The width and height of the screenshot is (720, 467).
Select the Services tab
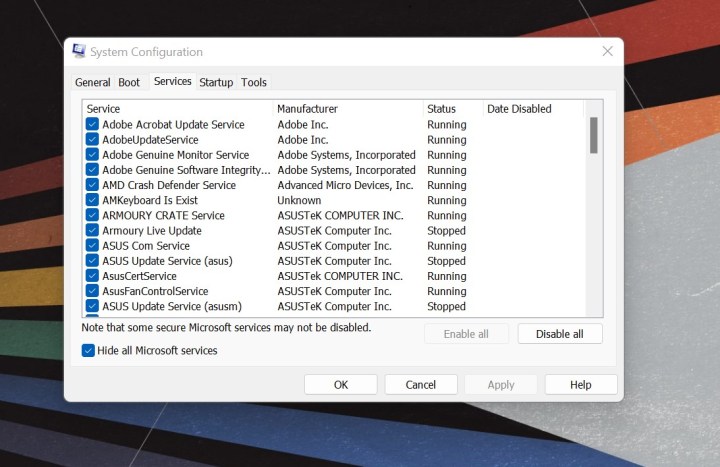pos(173,81)
